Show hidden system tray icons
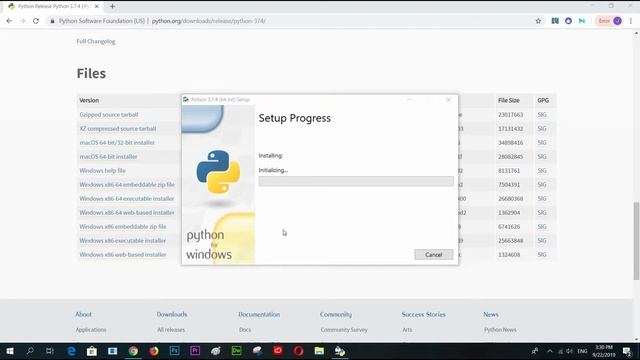Image resolution: width=640 pixels, height=360 pixels. click(x=550, y=351)
